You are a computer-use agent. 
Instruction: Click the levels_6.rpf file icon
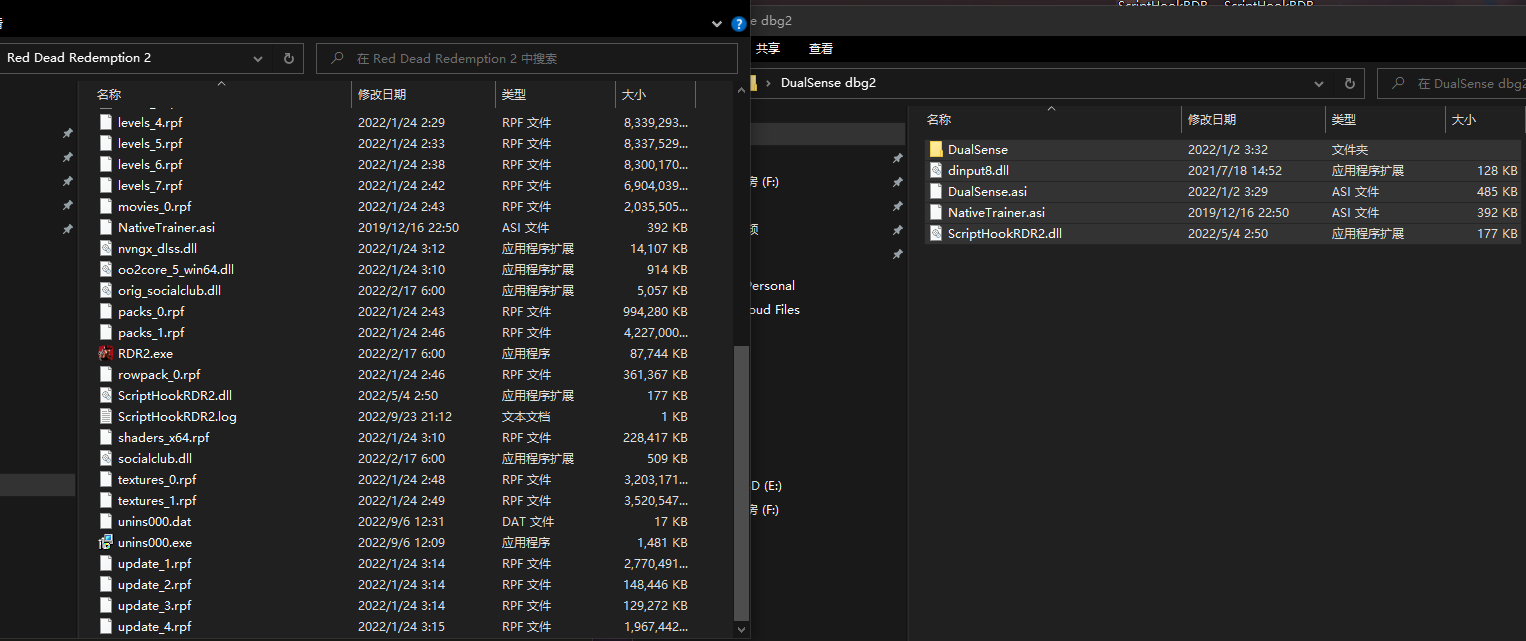(x=106, y=164)
